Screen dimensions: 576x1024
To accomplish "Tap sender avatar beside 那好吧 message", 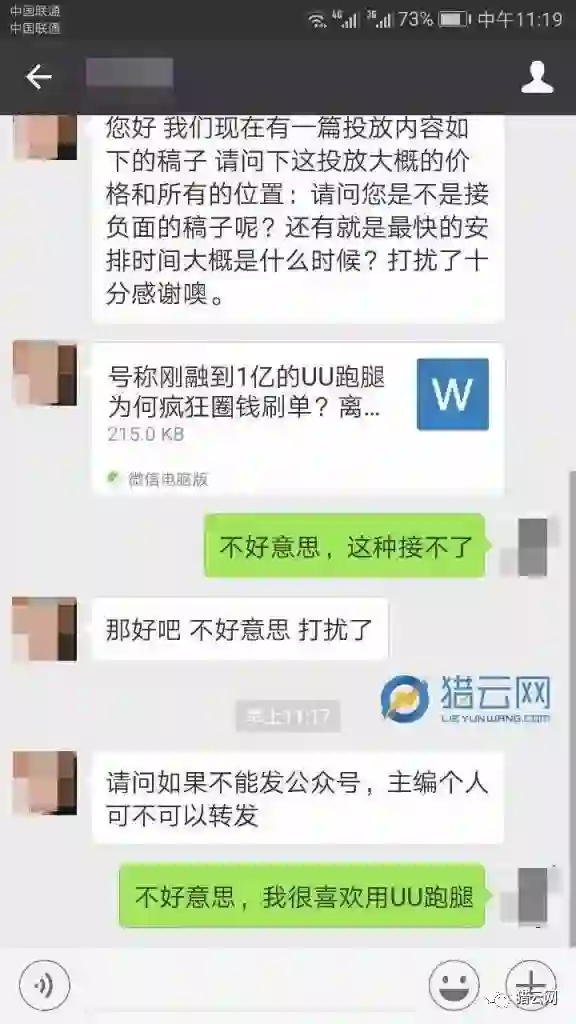I will click(x=44, y=629).
